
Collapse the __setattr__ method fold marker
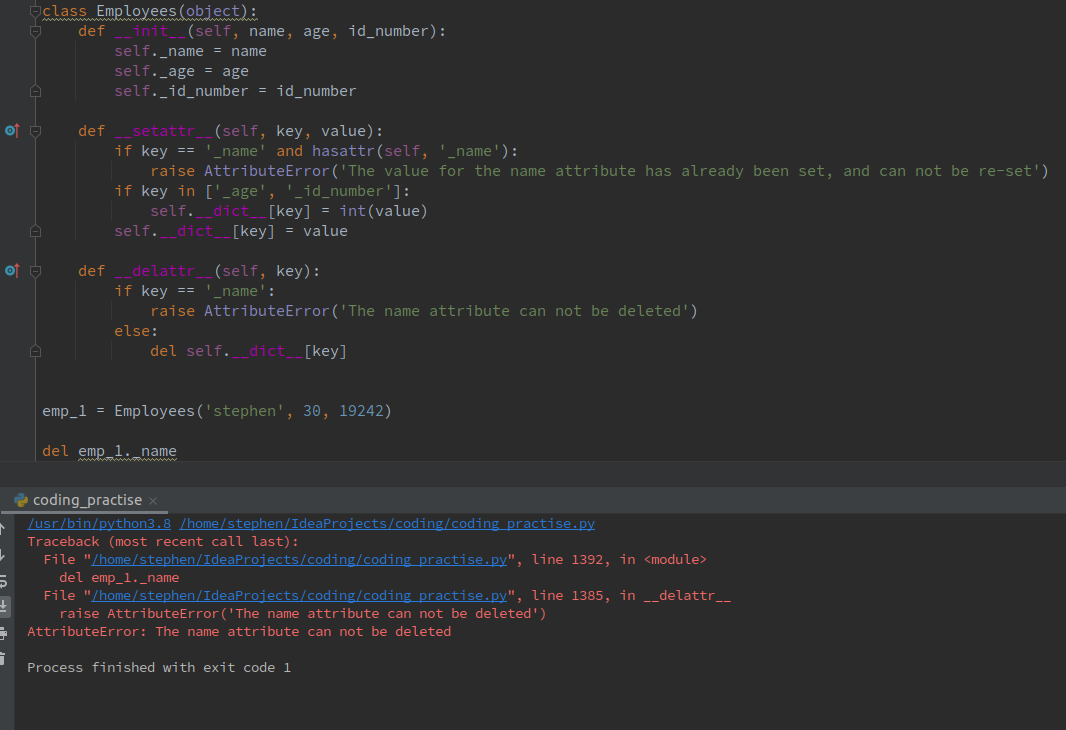[35, 131]
